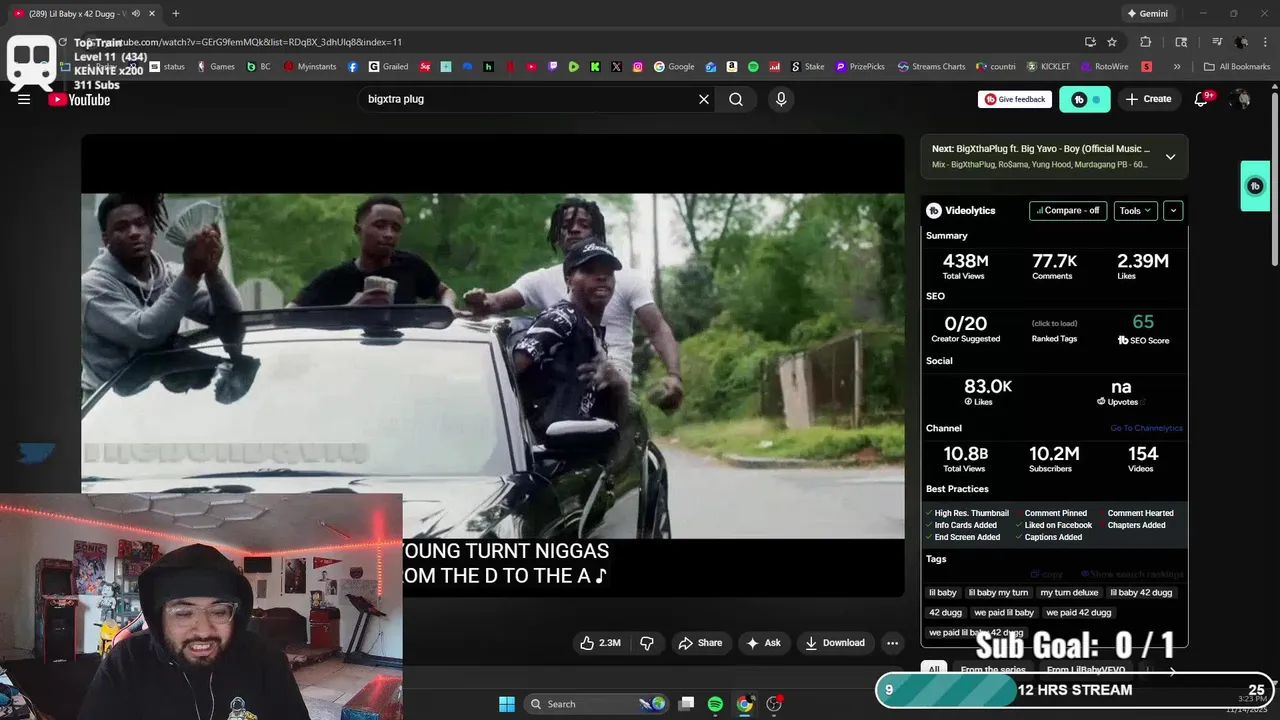This screenshot has height=720, width=1280.
Task: Open the Kick bookmark icon
Action: pyautogui.click(x=595, y=67)
